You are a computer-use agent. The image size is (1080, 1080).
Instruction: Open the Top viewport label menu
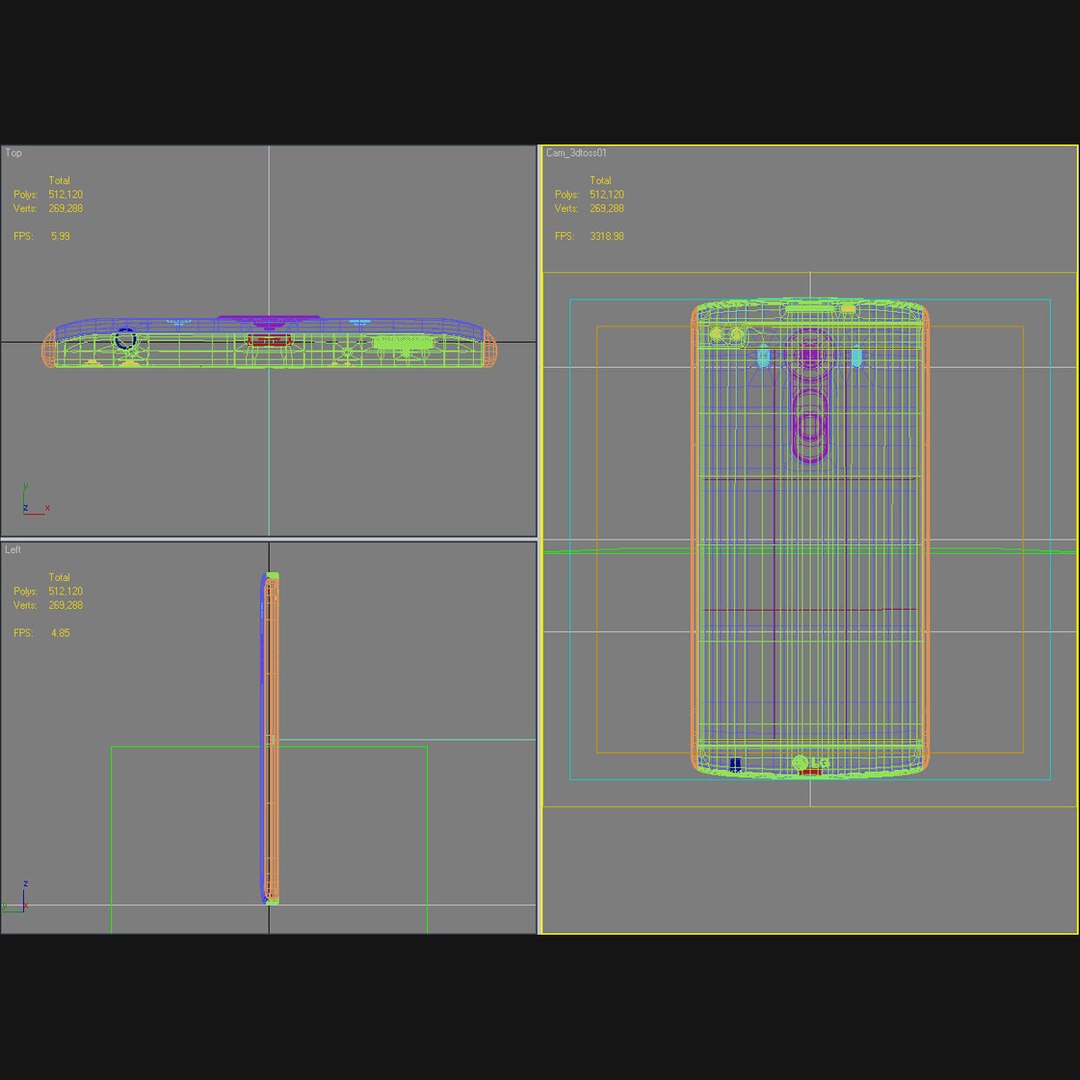[14, 153]
